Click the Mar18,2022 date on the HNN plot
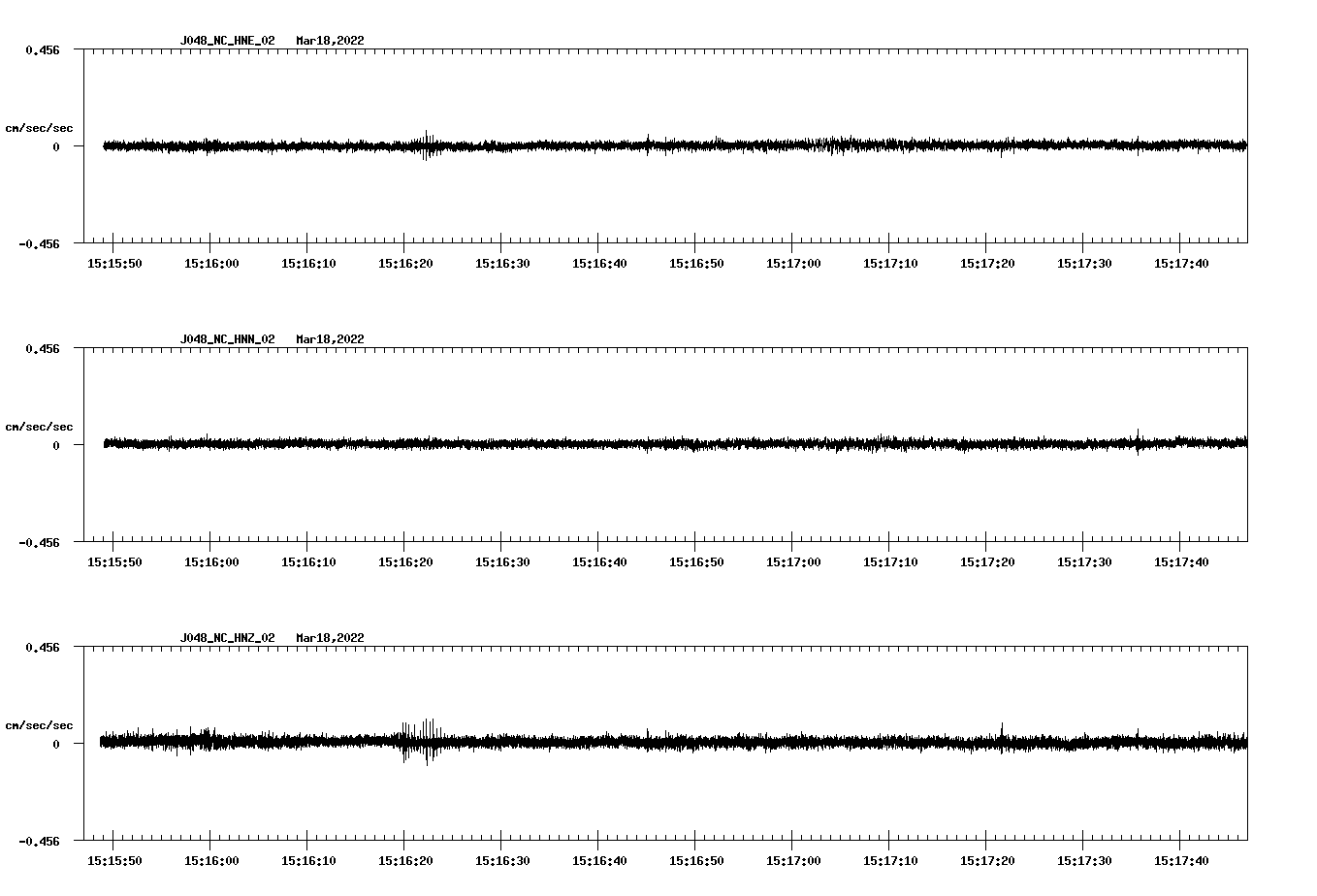Image resolution: width=1317 pixels, height=896 pixels. 330,339
